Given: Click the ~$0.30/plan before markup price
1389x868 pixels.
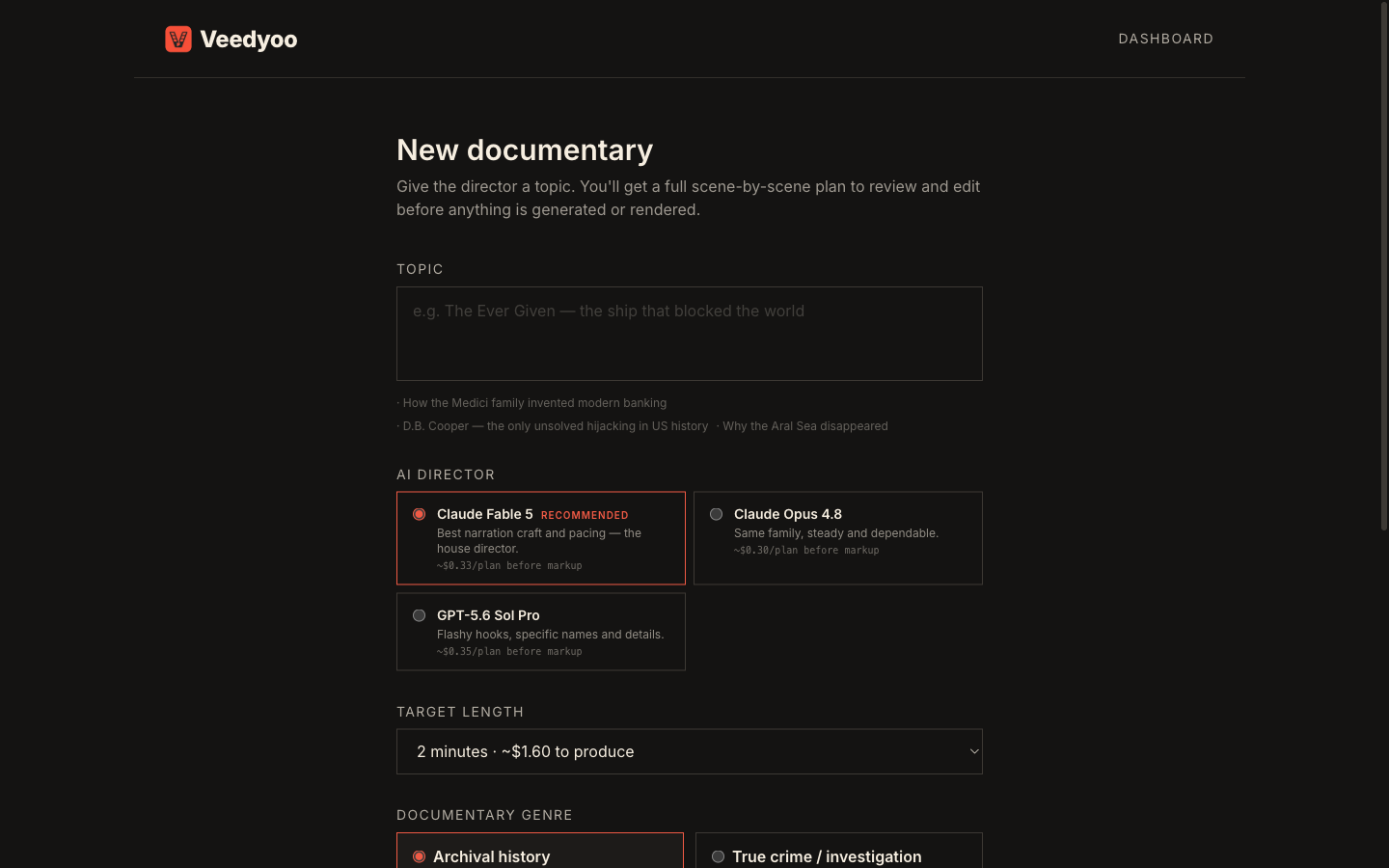Looking at the screenshot, I should [806, 551].
